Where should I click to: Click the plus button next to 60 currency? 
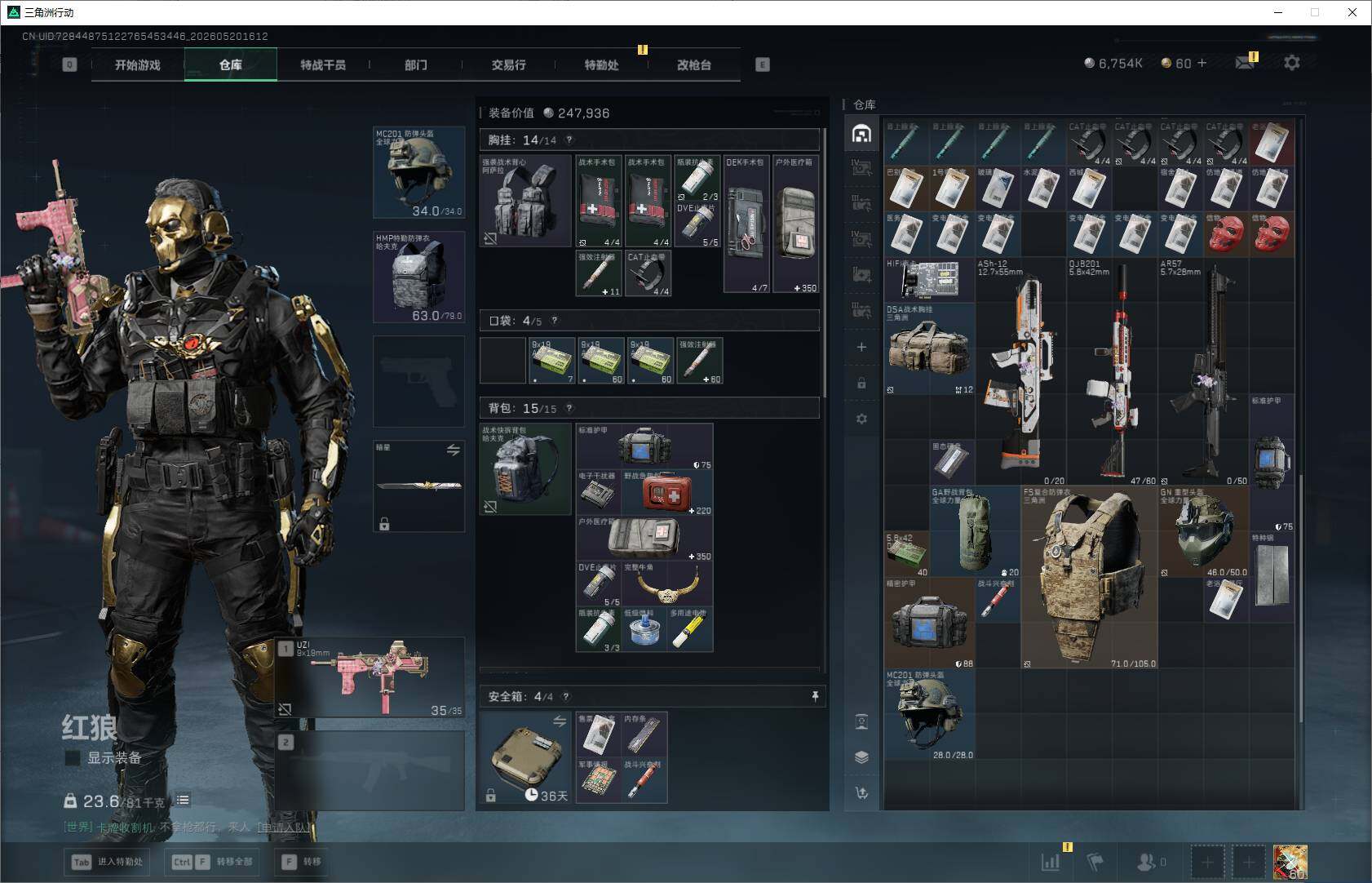(1202, 63)
